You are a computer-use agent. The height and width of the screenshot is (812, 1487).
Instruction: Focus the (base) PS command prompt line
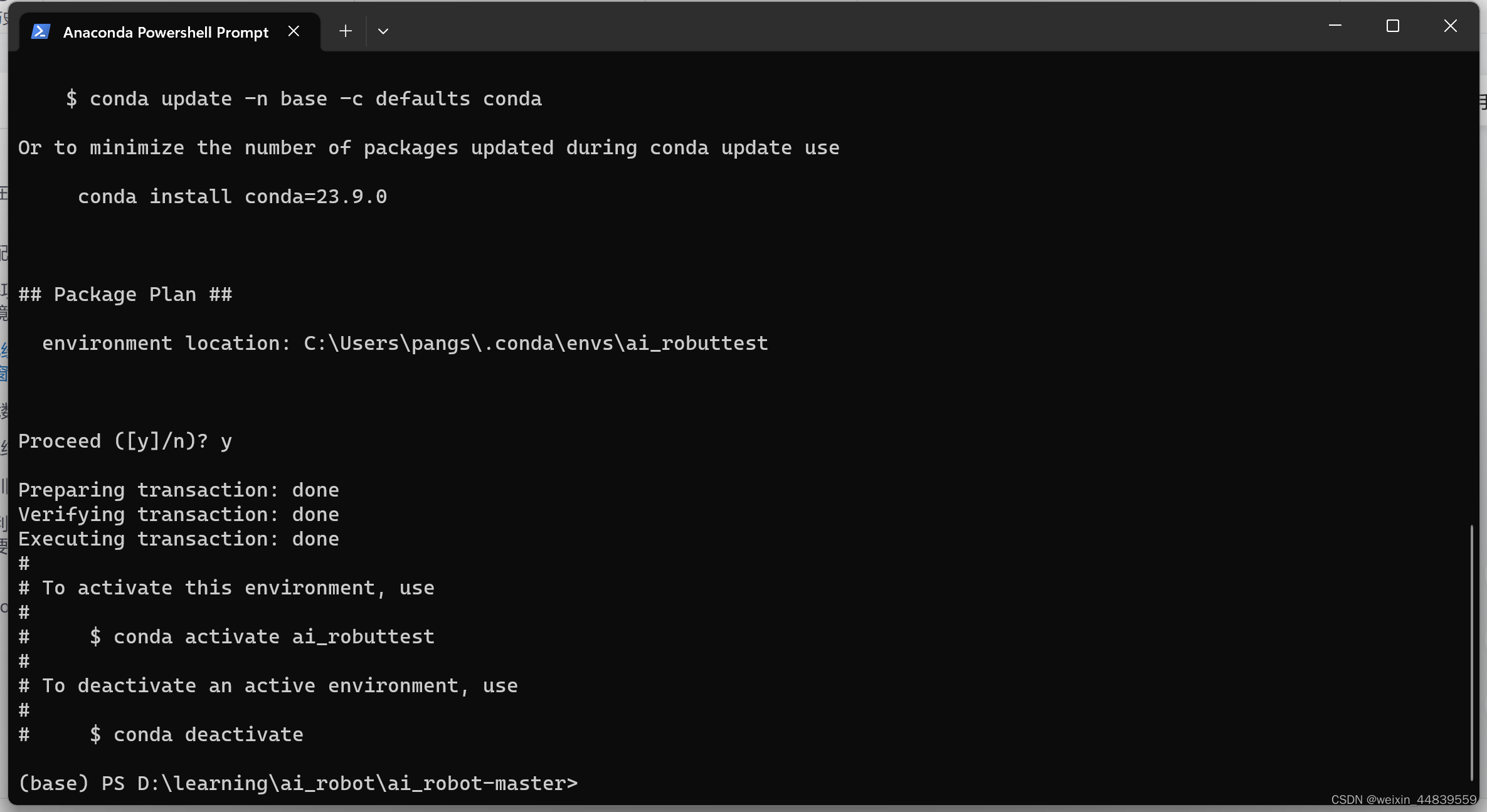[298, 783]
